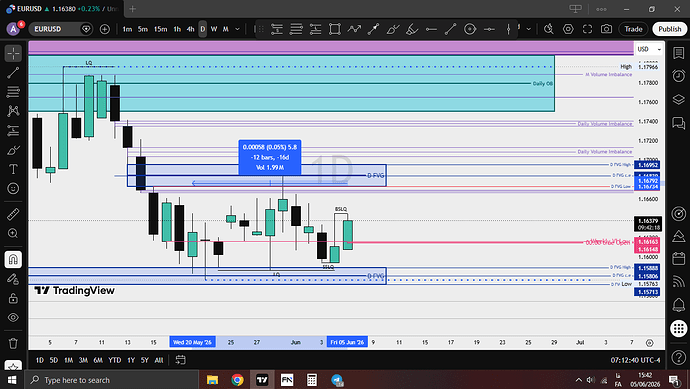Toggle stay in drawing mode

pyautogui.click(x=13, y=279)
